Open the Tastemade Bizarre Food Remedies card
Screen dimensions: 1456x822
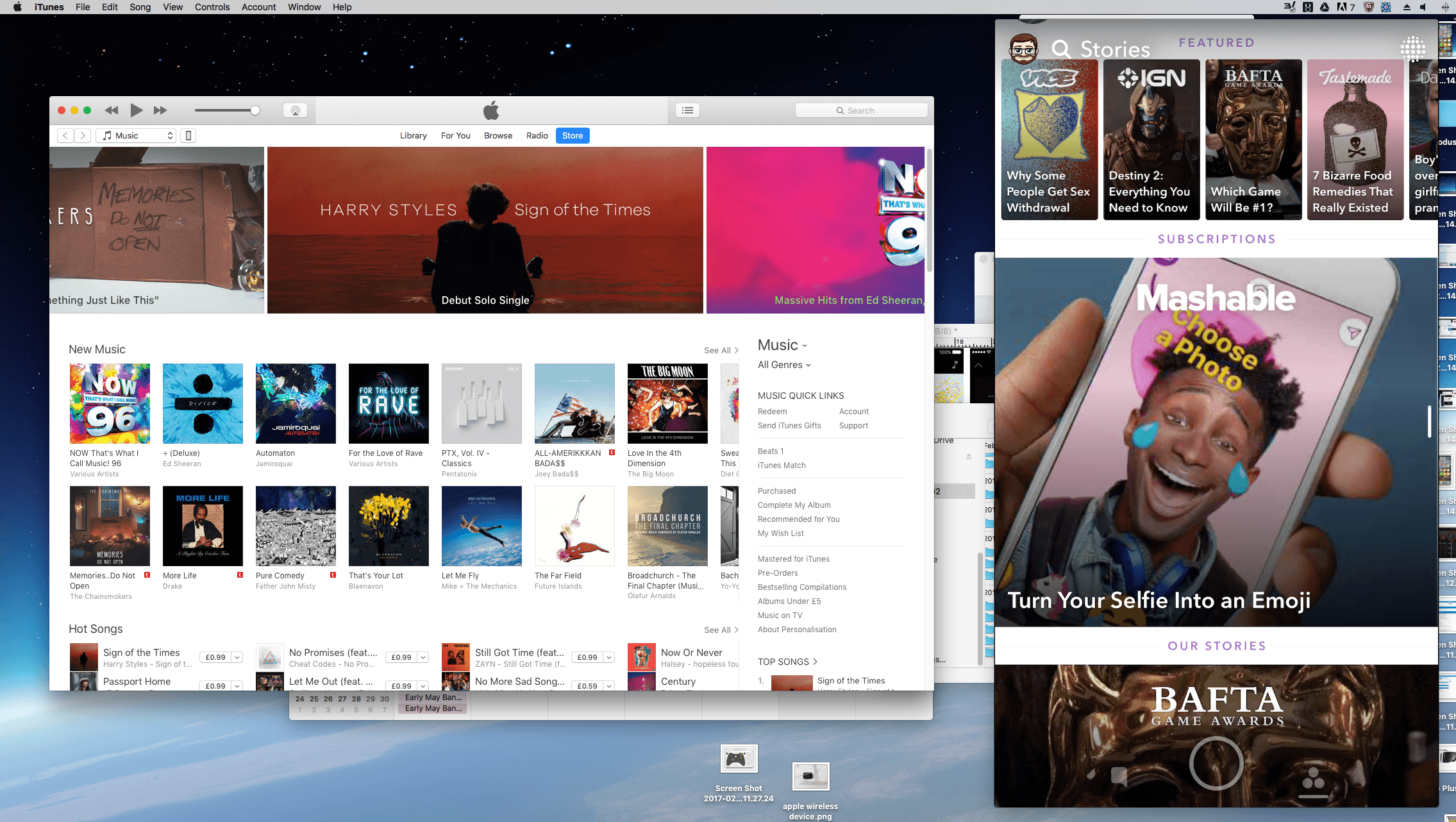coord(1355,140)
